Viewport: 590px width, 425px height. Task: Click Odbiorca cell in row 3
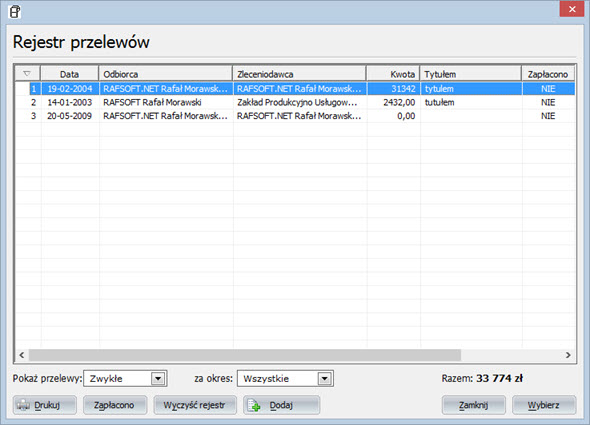[166, 116]
